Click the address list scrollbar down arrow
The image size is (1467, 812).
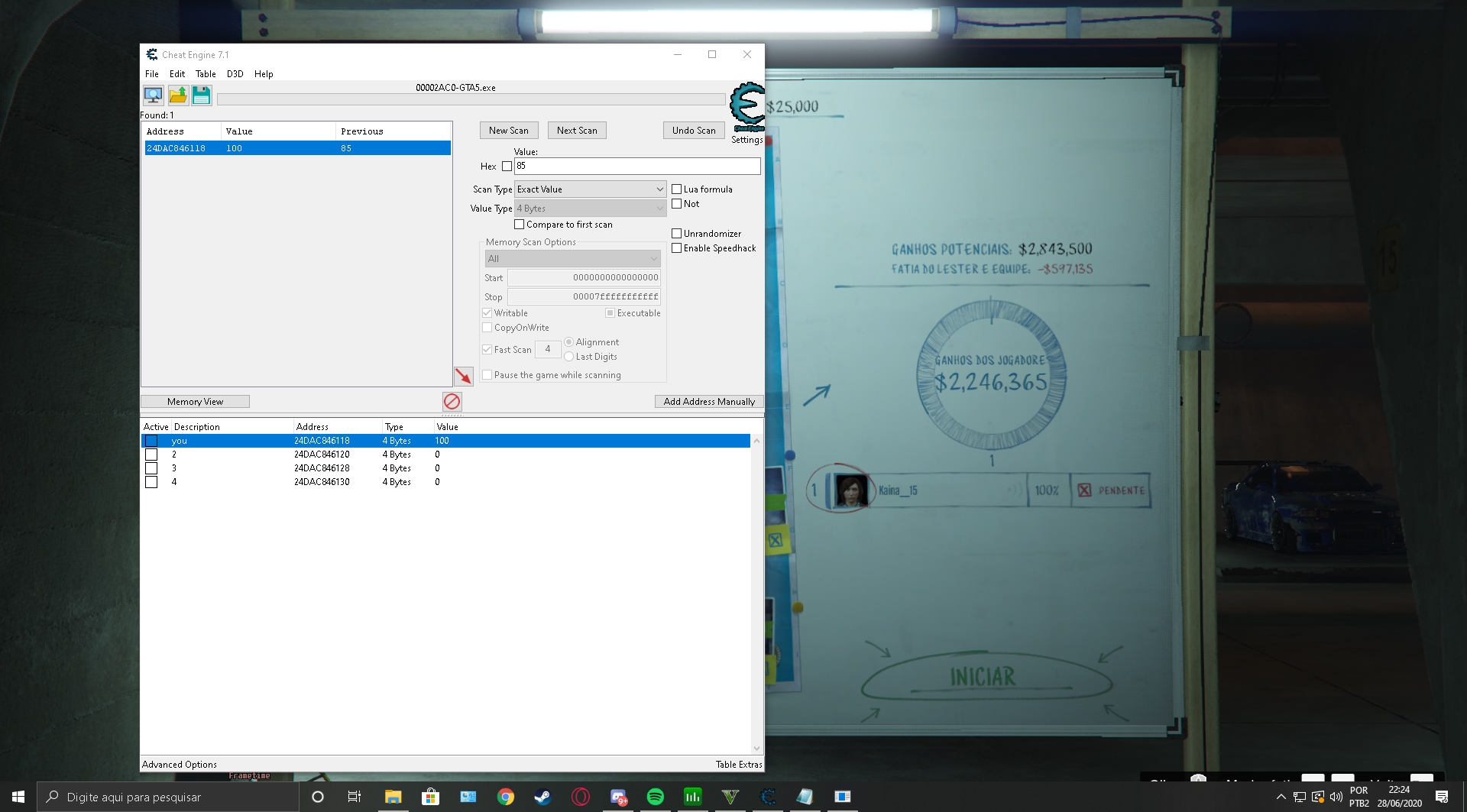point(757,749)
